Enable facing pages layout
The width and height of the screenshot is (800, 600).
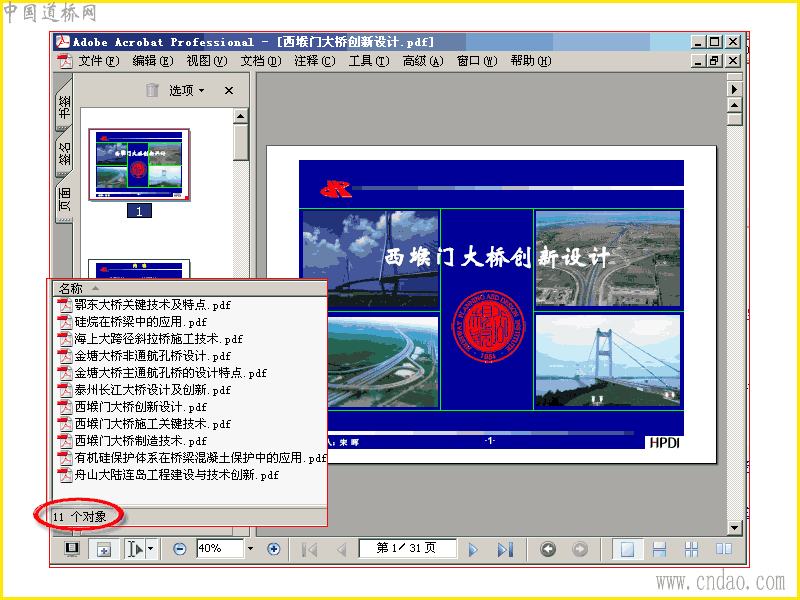click(723, 549)
